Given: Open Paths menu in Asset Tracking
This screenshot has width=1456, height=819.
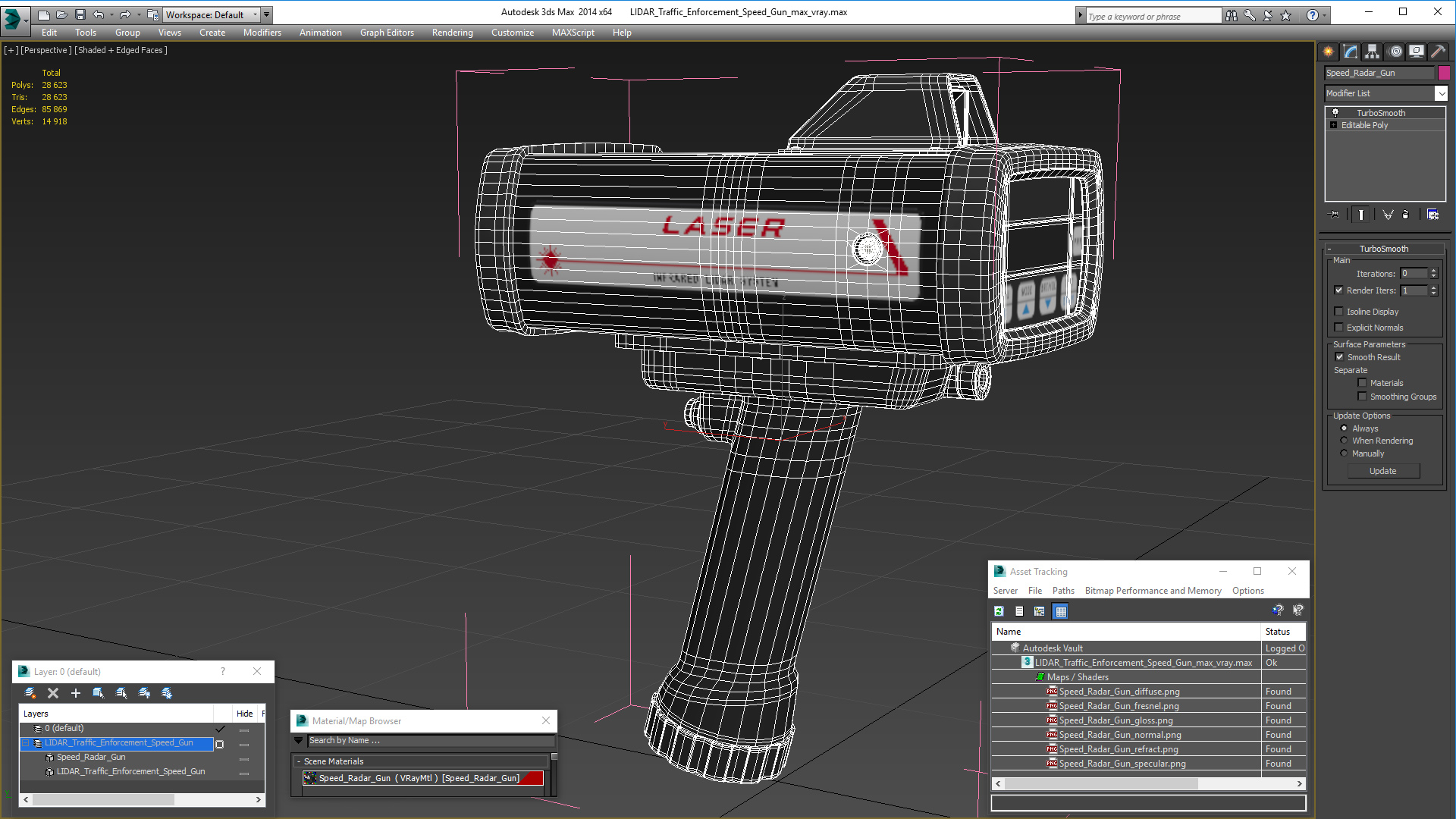Looking at the screenshot, I should point(1063,591).
